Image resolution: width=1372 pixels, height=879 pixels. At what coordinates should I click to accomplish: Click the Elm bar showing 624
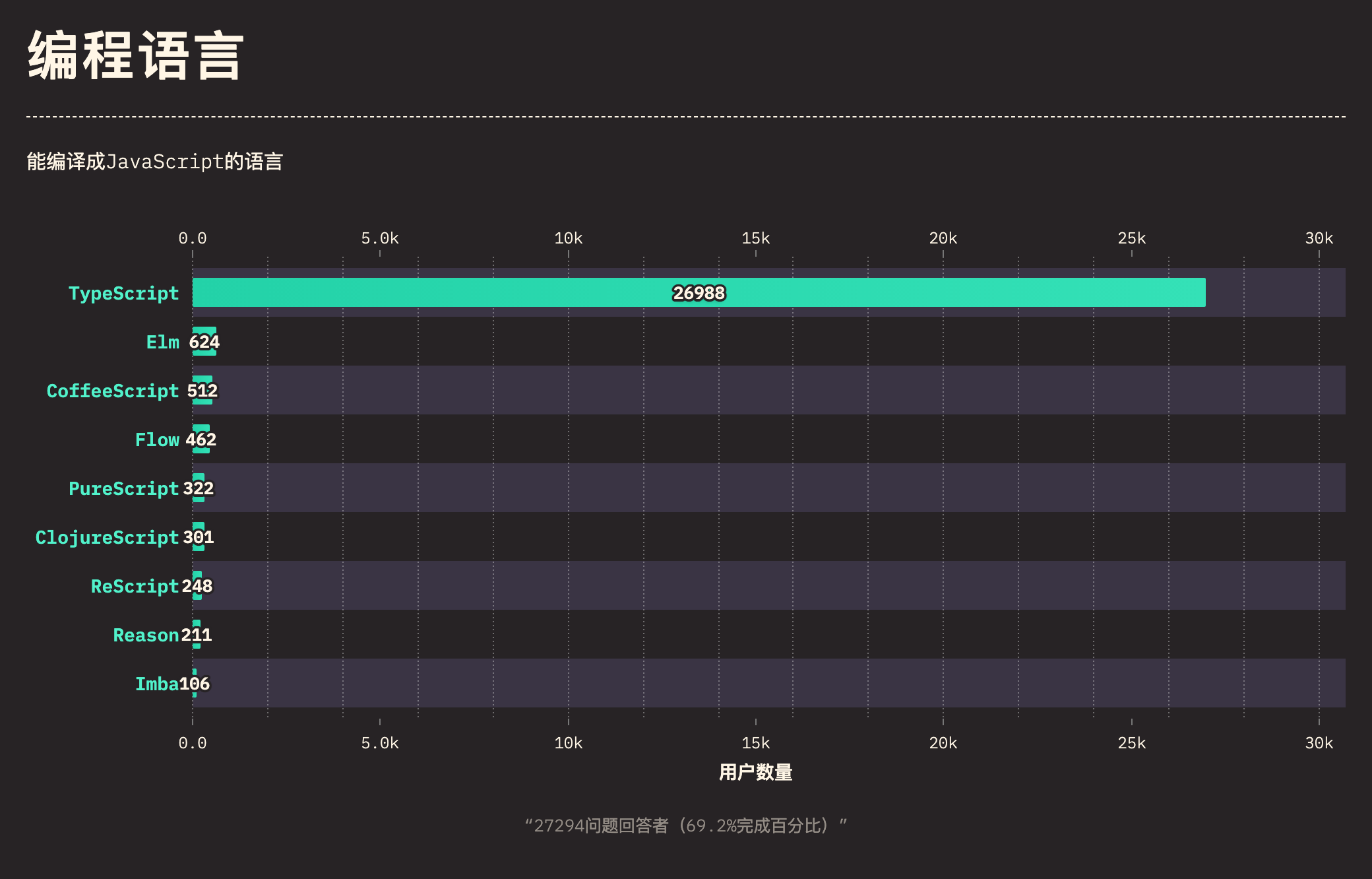[204, 342]
